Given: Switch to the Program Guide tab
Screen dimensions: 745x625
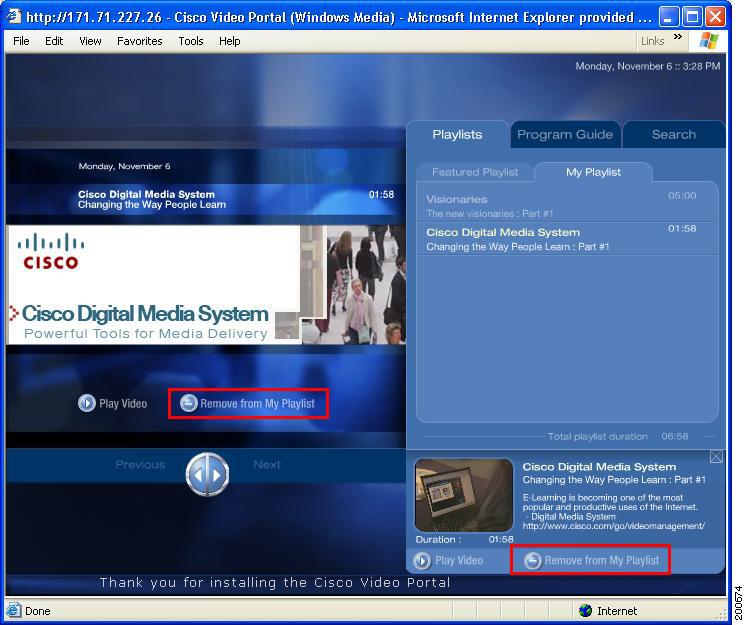Looking at the screenshot, I should 565,135.
